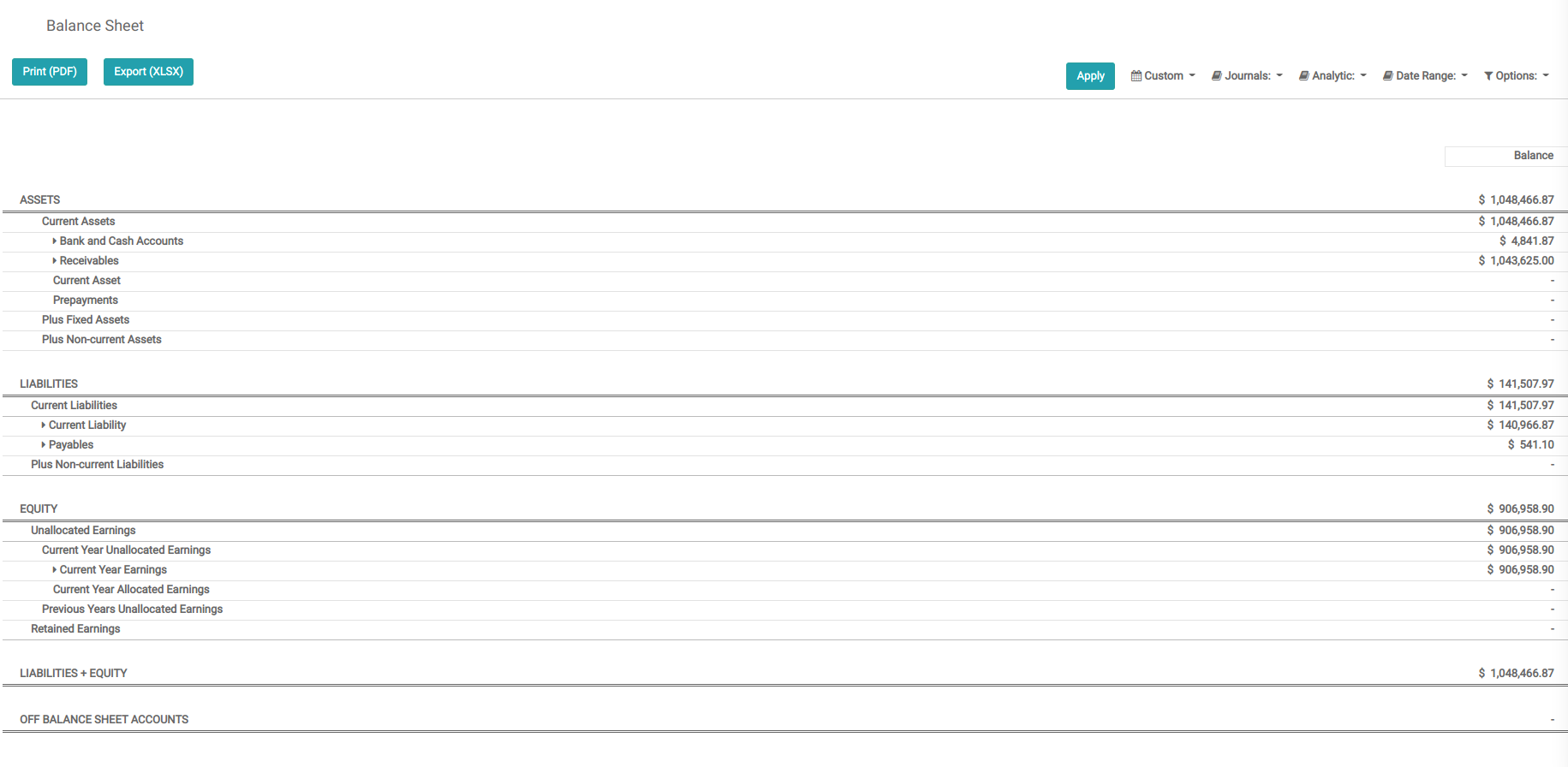Viewport: 1568px width, 767px height.
Task: Expand the Bank and Cash Accounts row
Action: tap(55, 241)
